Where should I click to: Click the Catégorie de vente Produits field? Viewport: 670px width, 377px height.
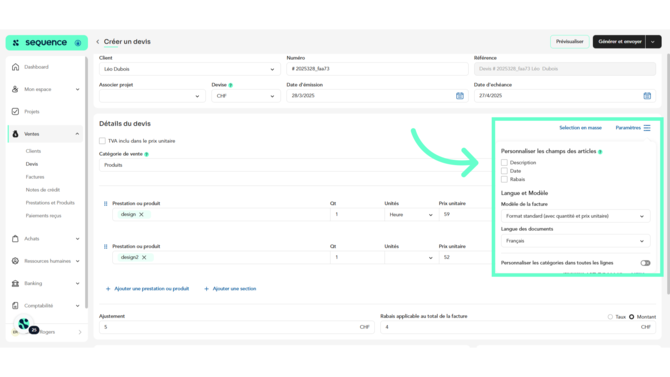click(x=296, y=165)
